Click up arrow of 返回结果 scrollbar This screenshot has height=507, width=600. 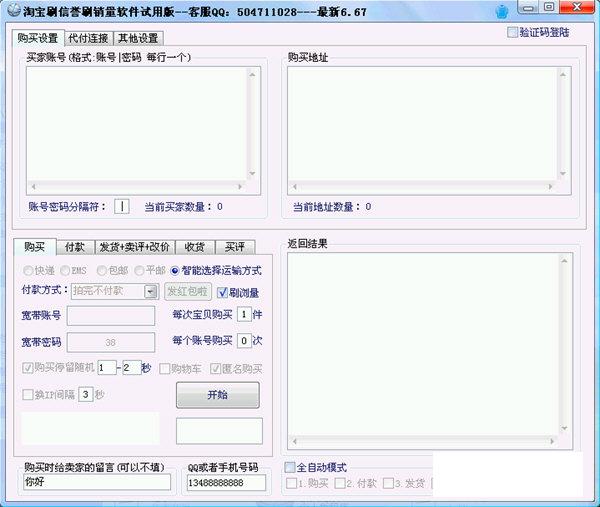[564, 261]
